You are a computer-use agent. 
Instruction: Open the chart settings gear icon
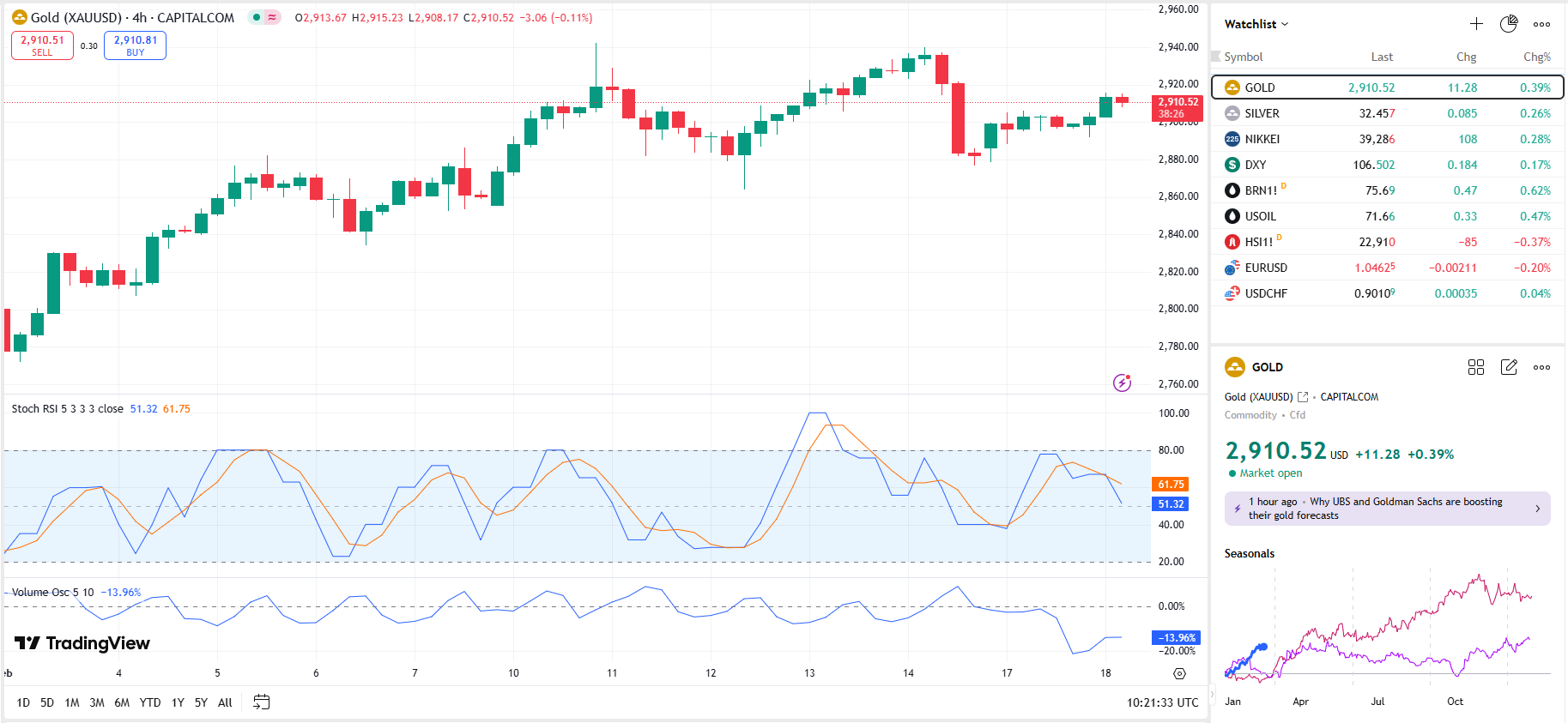[x=1179, y=673]
